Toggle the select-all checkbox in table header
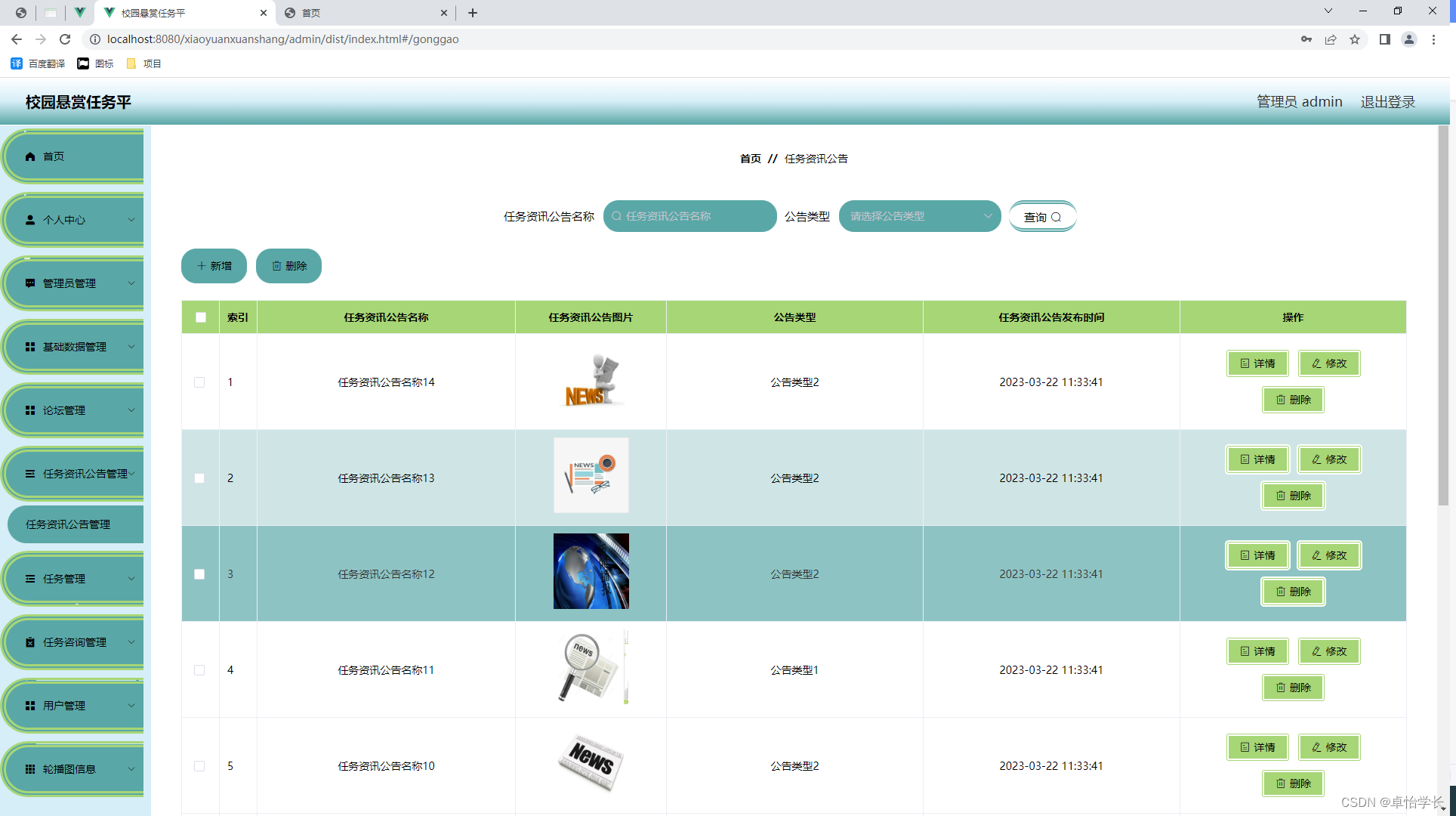The image size is (1456, 816). (x=201, y=317)
